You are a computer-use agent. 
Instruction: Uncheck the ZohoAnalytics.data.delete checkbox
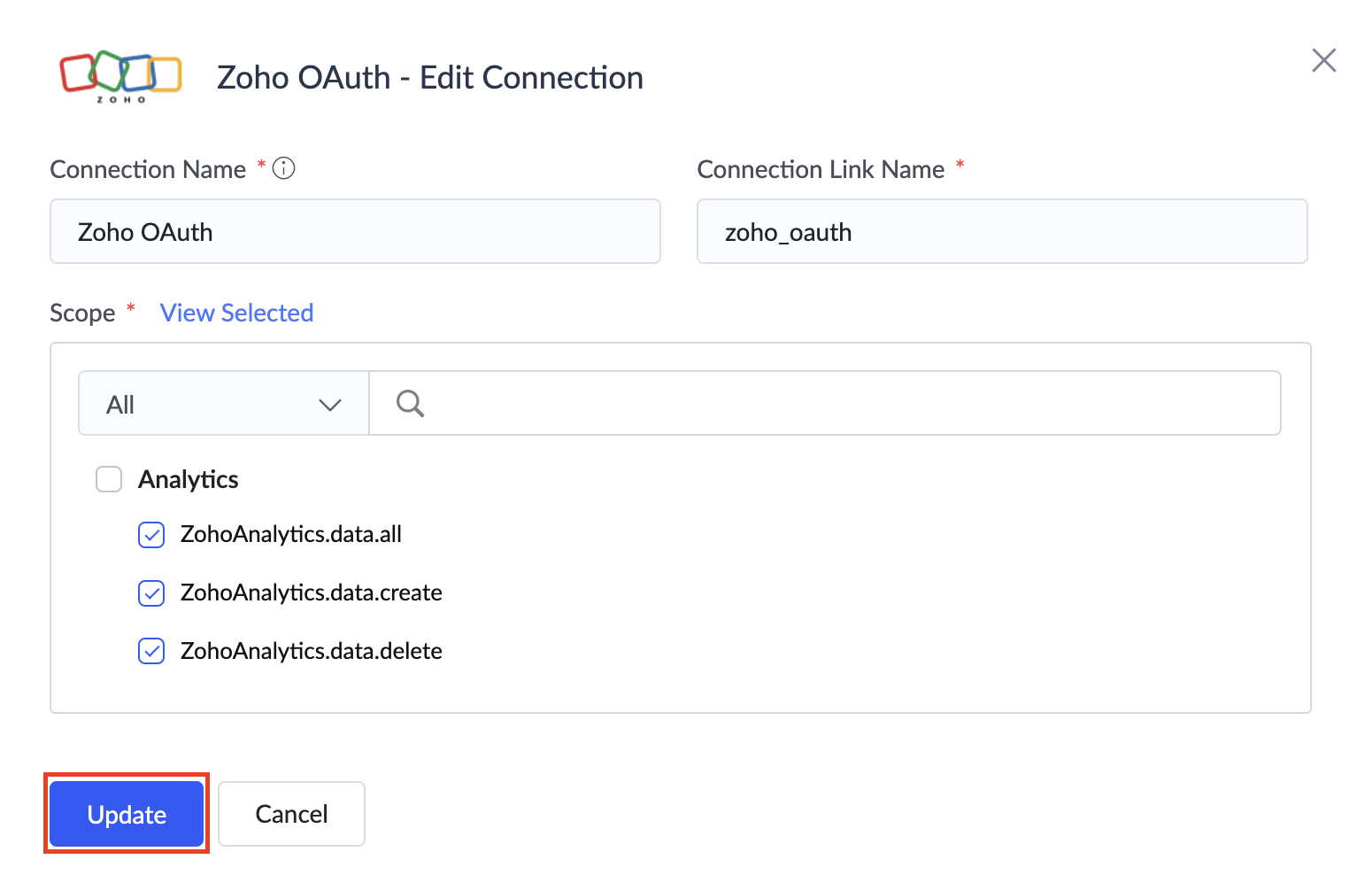(x=151, y=652)
